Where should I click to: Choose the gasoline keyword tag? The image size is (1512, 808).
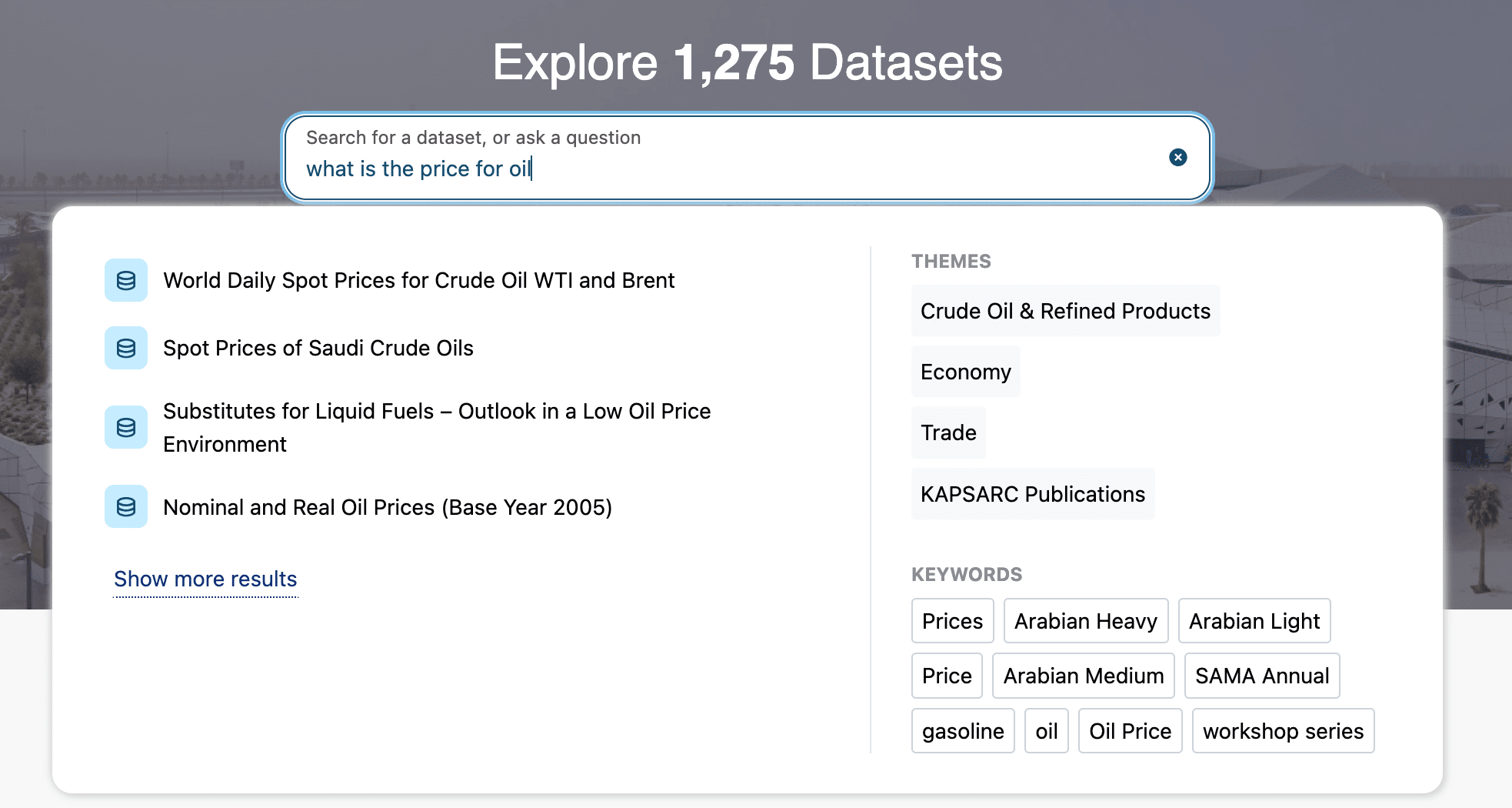pyautogui.click(x=962, y=731)
